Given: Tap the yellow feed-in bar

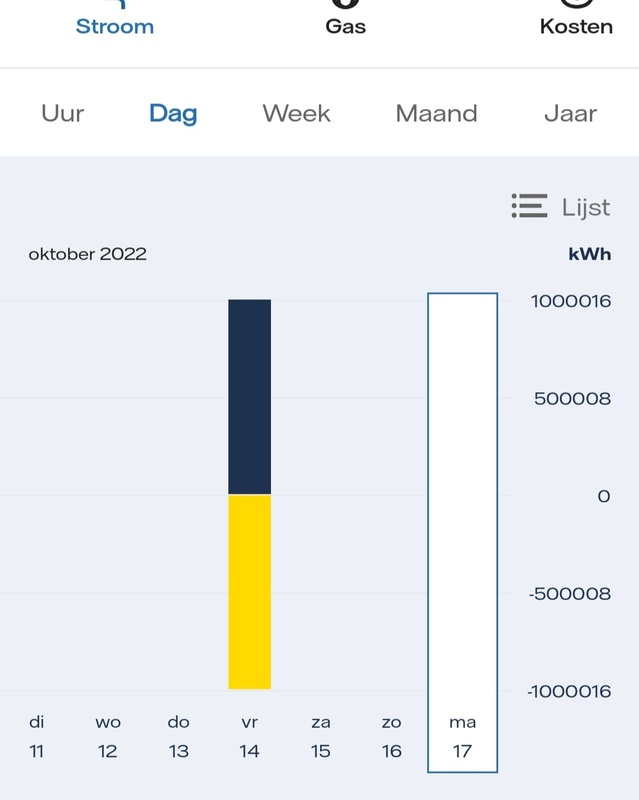Looking at the screenshot, I should [249, 592].
